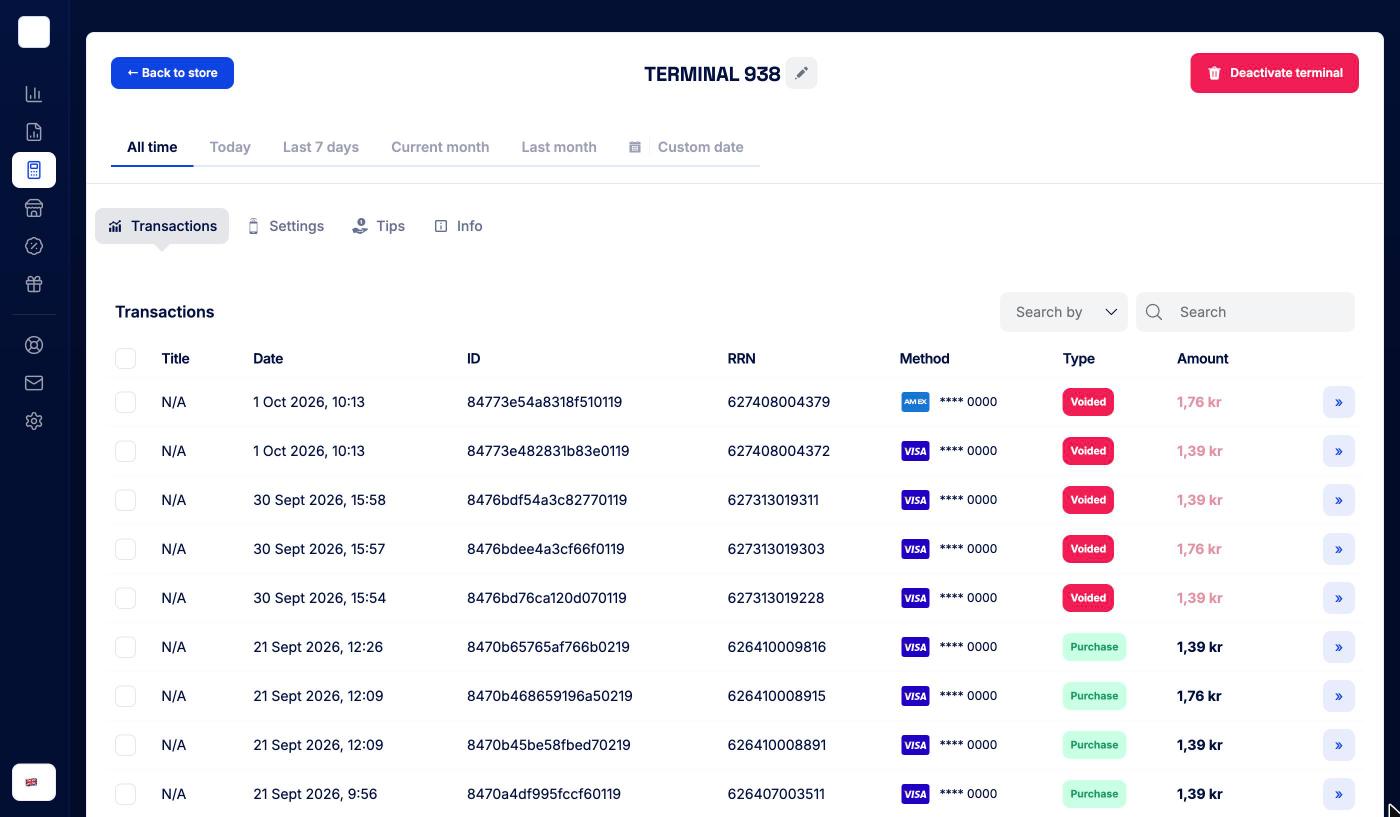This screenshot has width=1400, height=817.
Task: Open the Settings tab
Action: click(286, 226)
